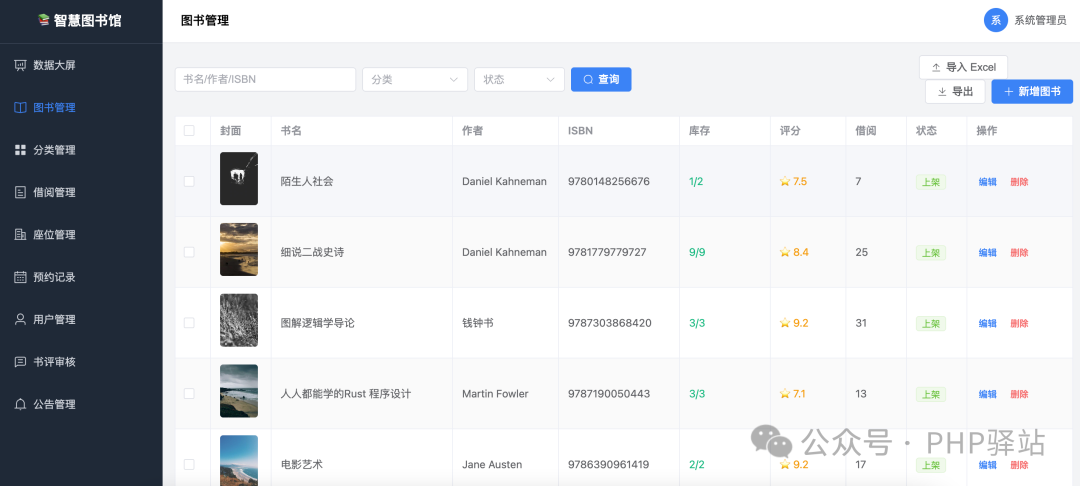Edit the book 陌生人社会

[x=988, y=182]
